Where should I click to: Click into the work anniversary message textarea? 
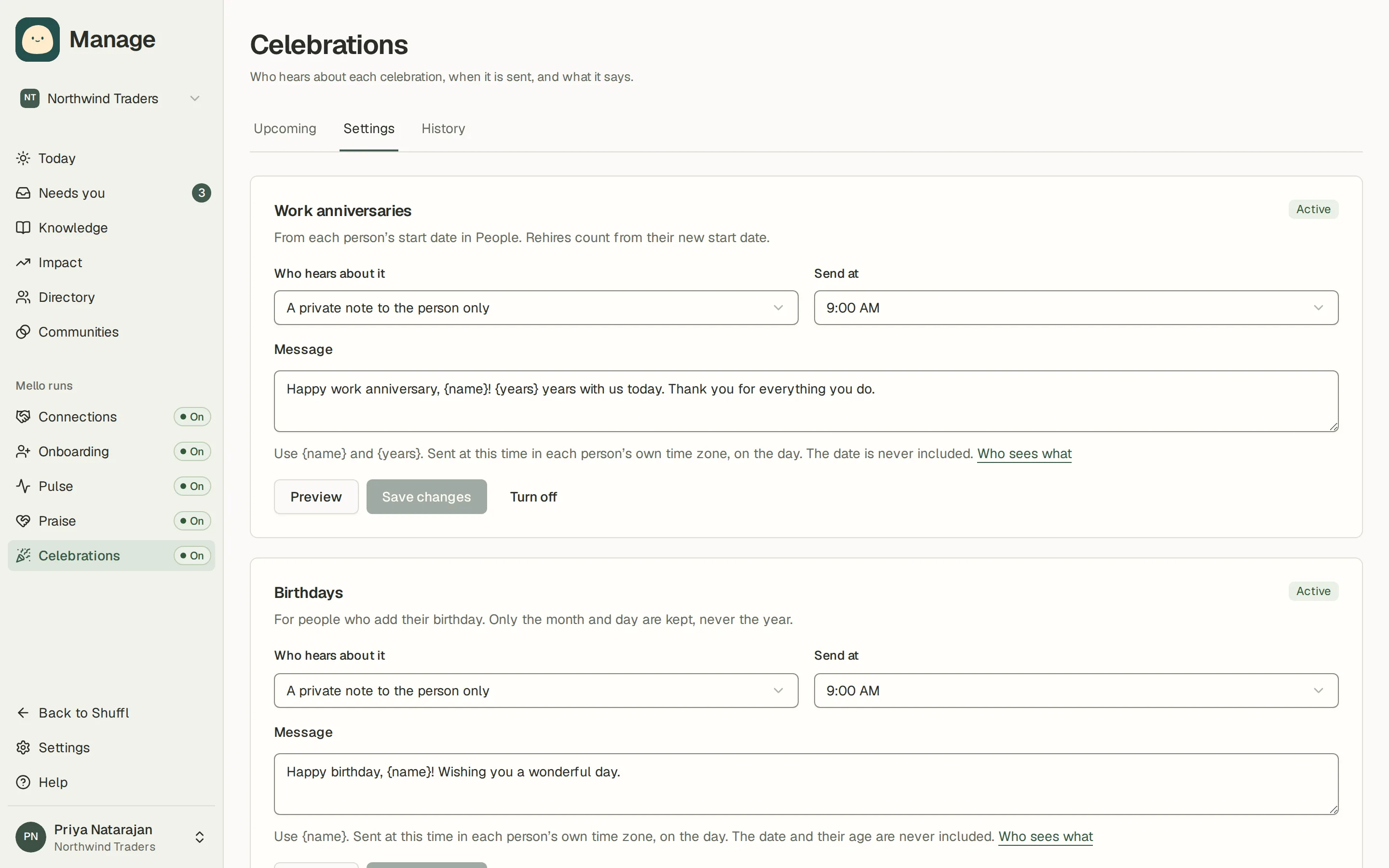pos(806,401)
